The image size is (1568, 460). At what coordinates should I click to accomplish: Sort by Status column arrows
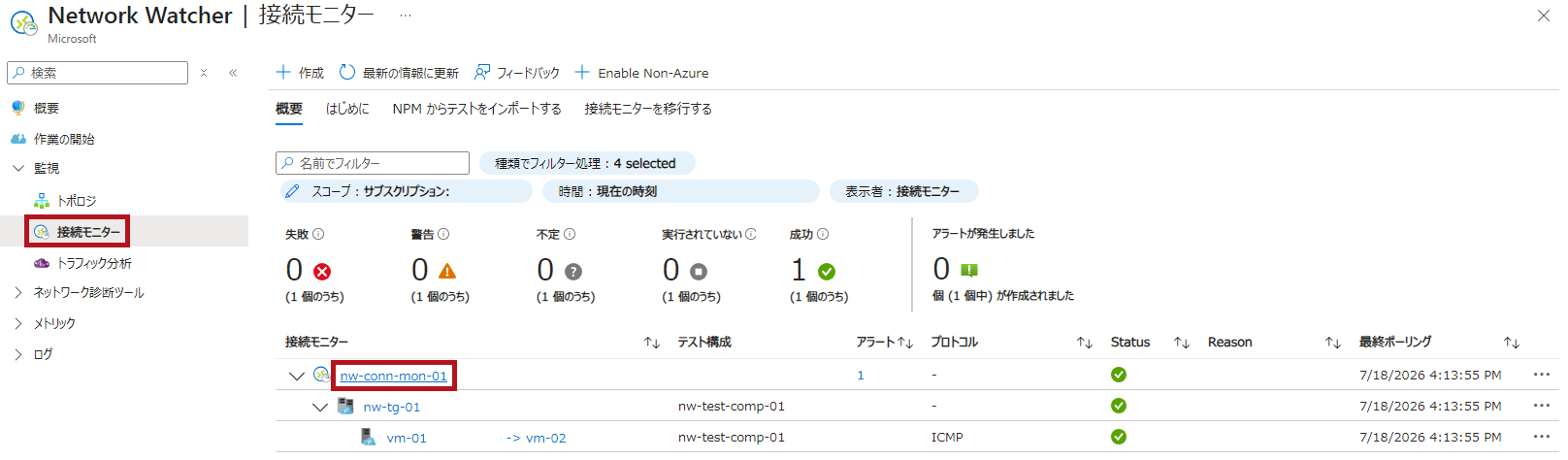(x=1182, y=343)
